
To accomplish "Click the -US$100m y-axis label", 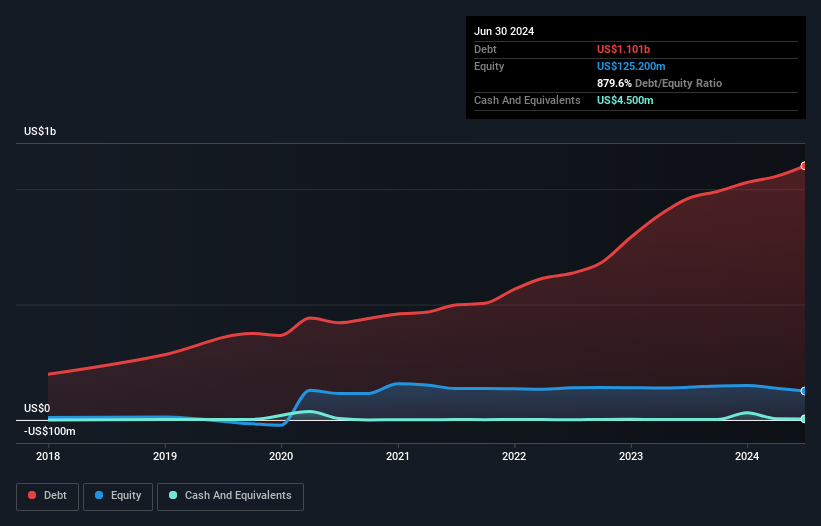I will click(x=50, y=431).
